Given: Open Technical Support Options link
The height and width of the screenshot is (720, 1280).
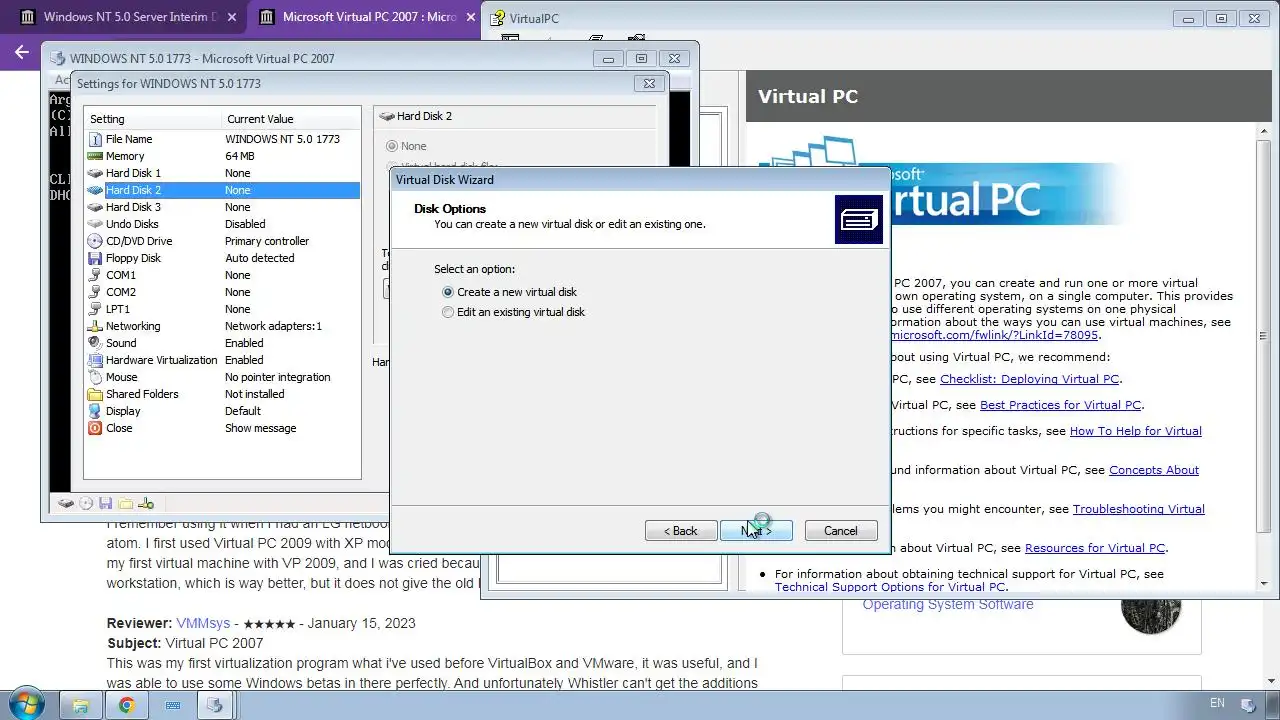Looking at the screenshot, I should [889, 586].
